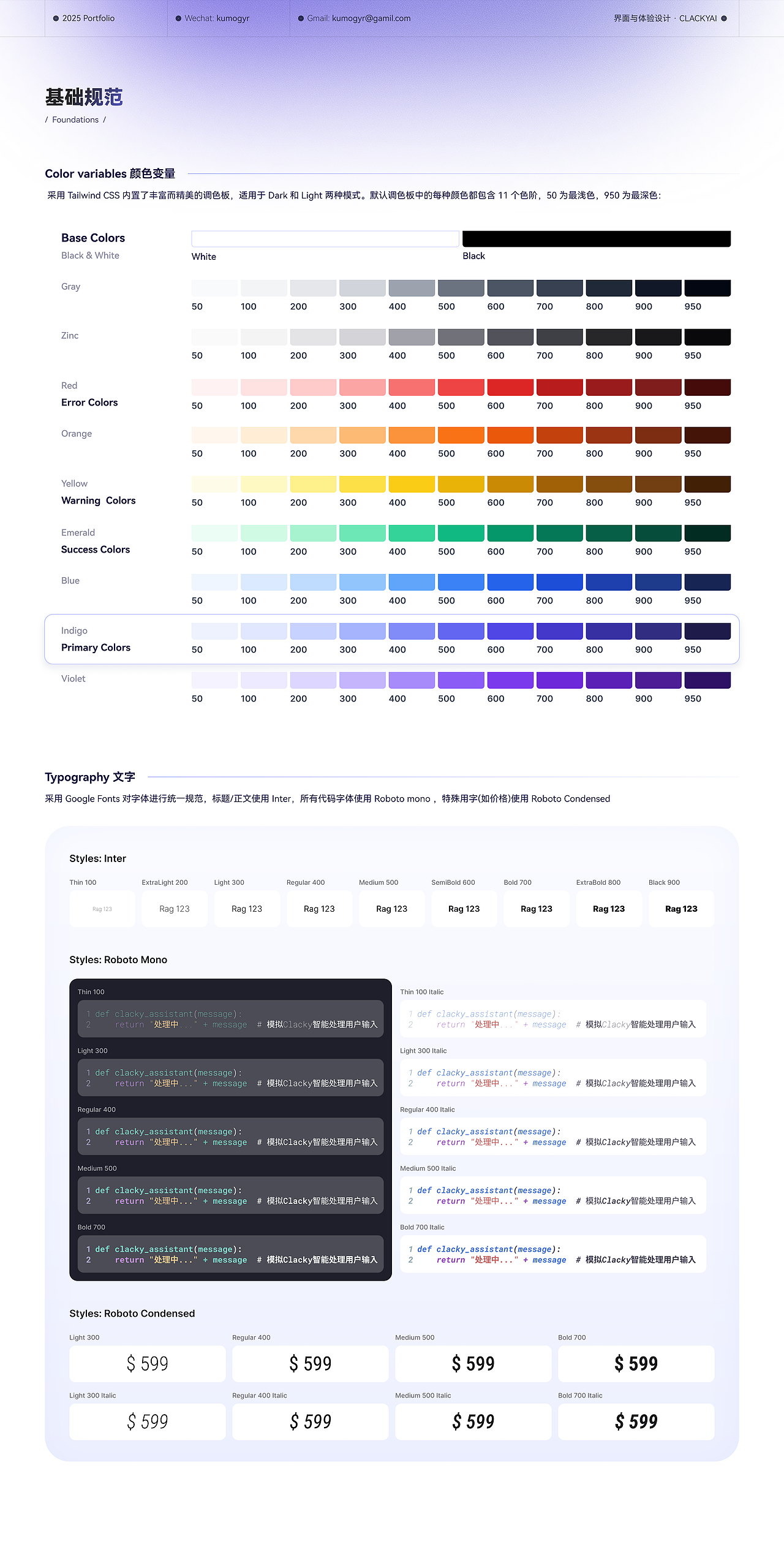The height and width of the screenshot is (1544, 784).
Task: Pick the Zinc 300 swatch
Action: point(363,337)
